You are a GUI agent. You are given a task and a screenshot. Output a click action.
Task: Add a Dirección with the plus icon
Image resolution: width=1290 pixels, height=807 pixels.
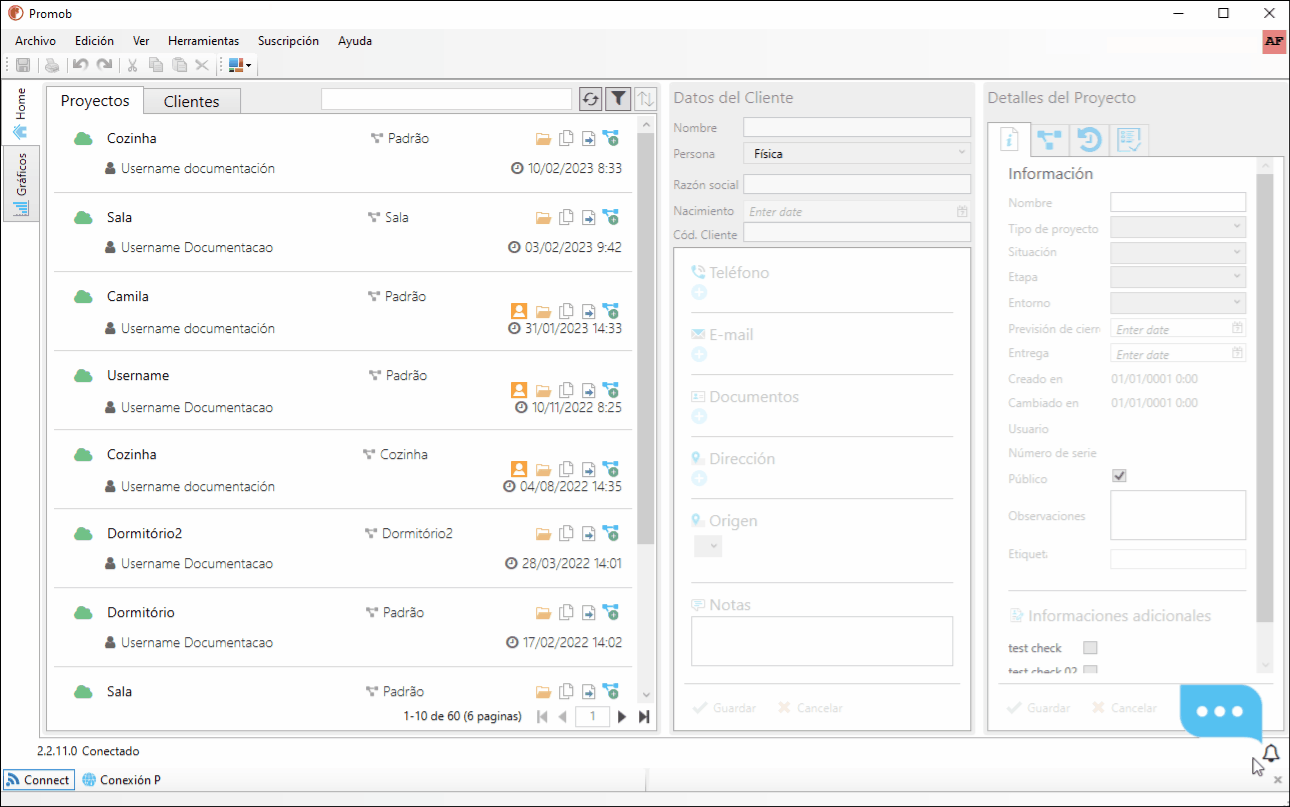pyautogui.click(x=699, y=479)
